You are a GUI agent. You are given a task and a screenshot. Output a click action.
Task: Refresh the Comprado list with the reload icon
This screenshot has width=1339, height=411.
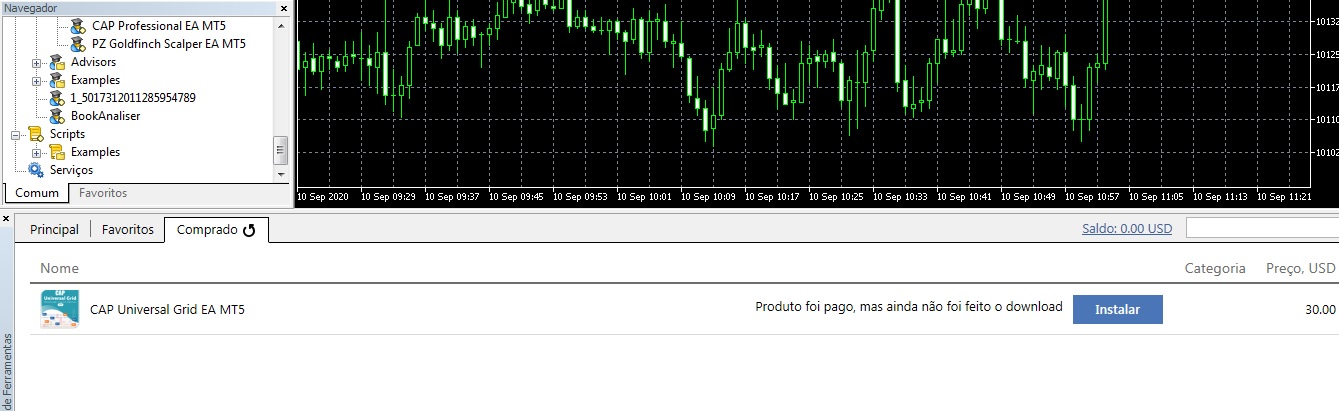pos(250,230)
